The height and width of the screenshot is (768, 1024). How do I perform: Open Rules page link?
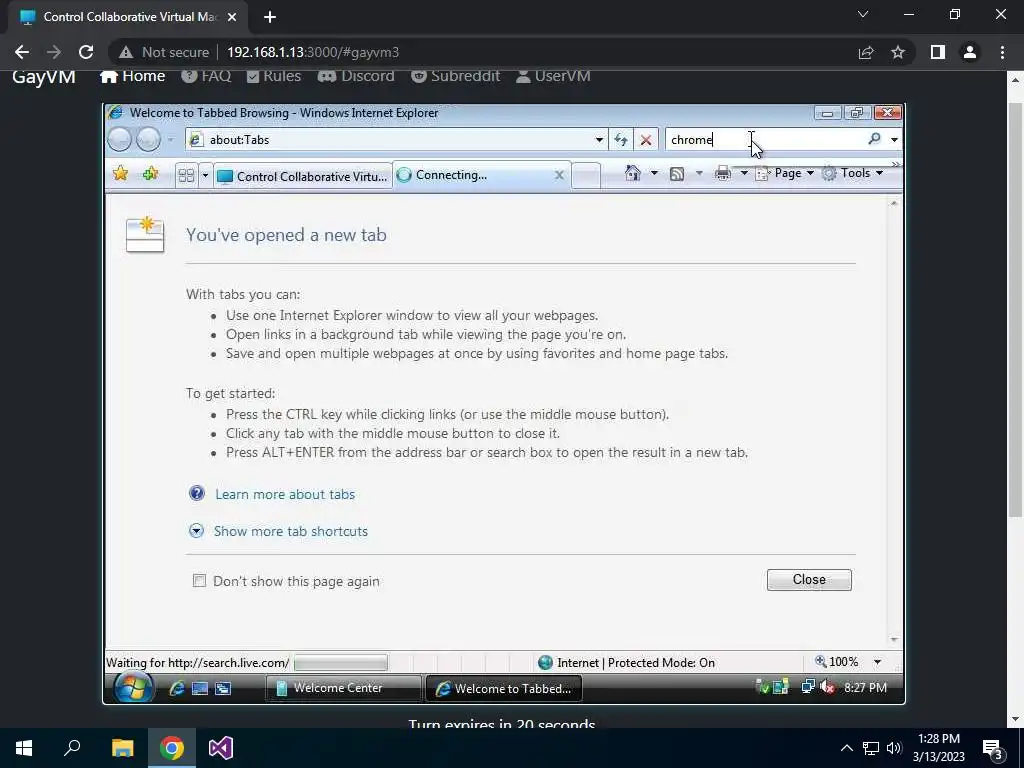pos(274,76)
